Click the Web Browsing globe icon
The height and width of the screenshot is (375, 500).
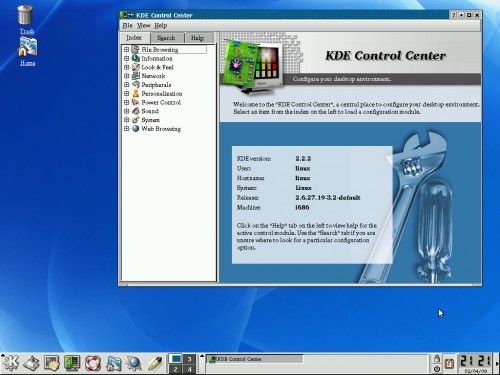135,128
